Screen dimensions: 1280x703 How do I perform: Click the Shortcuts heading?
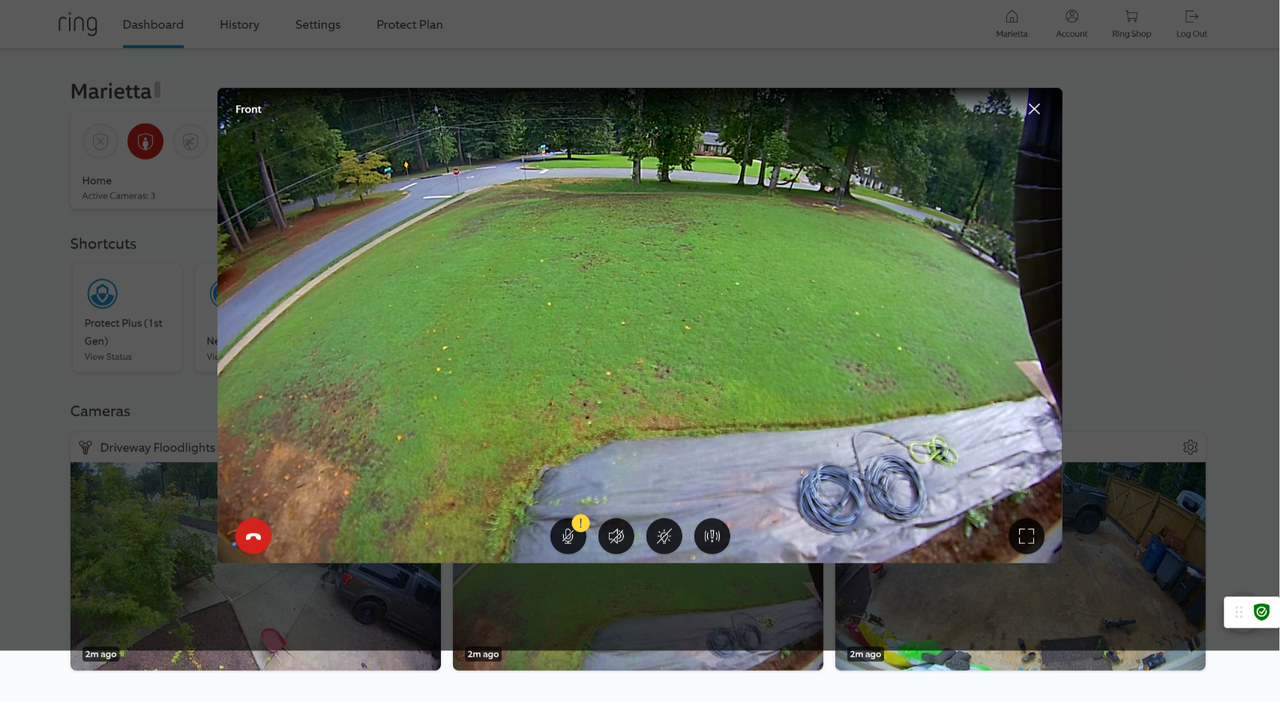point(103,244)
